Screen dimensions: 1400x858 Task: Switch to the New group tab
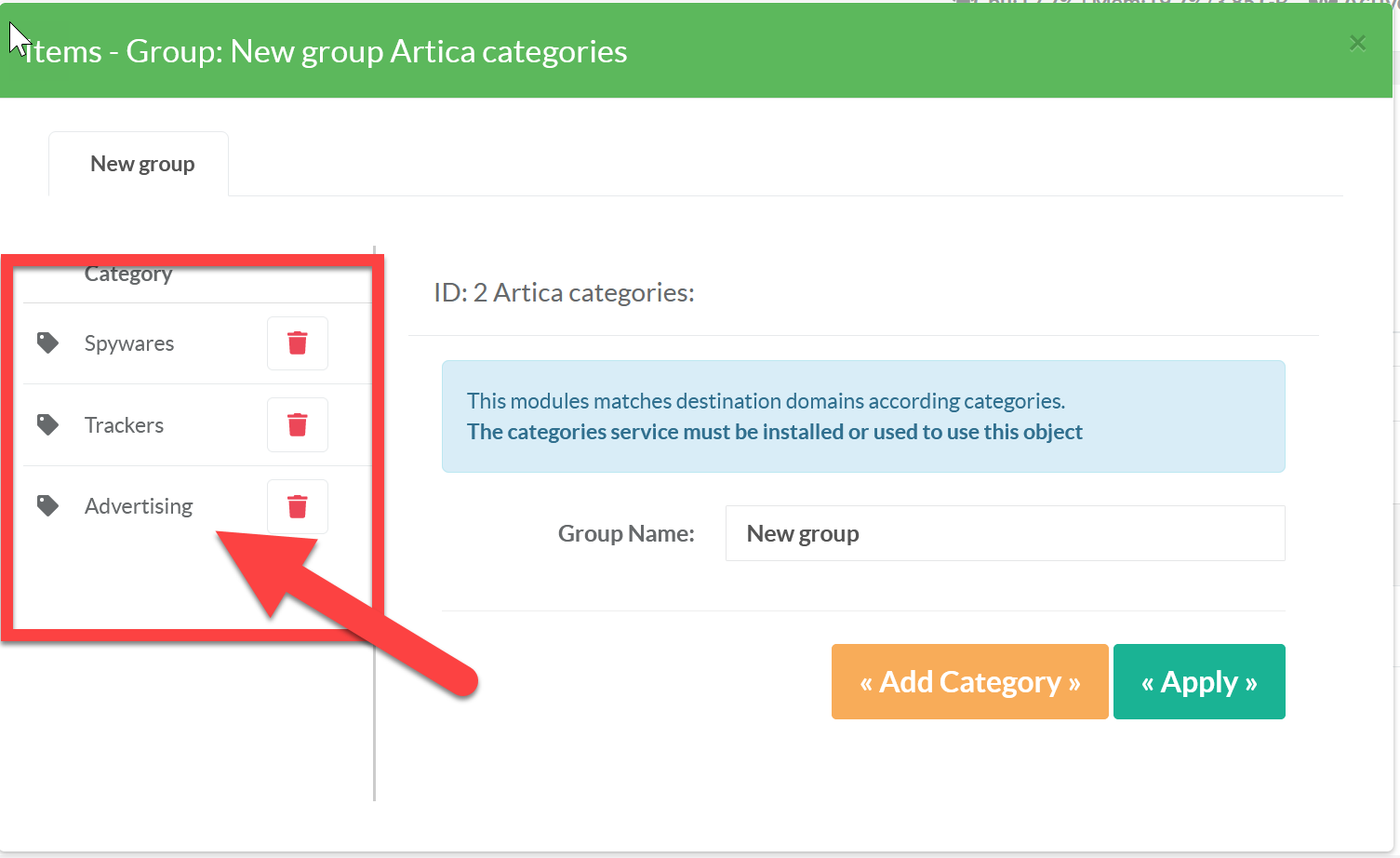click(142, 165)
